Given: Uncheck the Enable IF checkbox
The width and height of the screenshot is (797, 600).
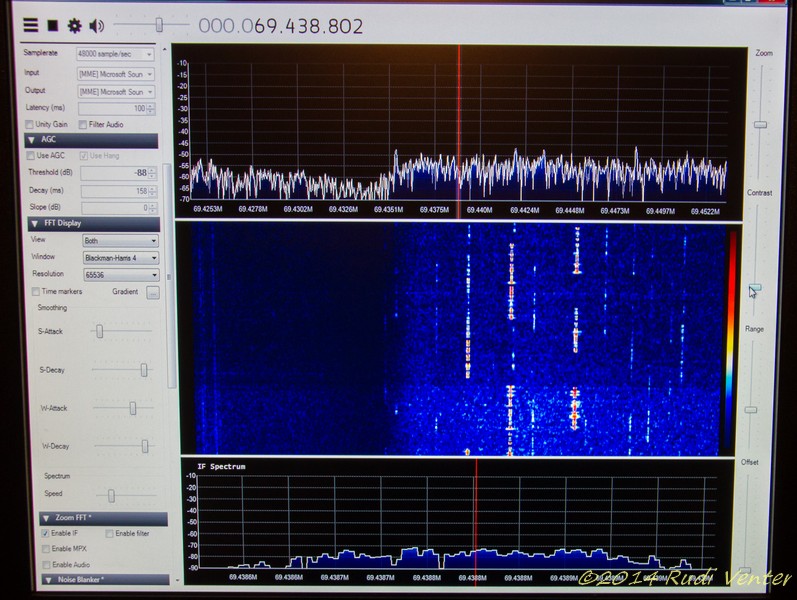Looking at the screenshot, I should click(45, 533).
